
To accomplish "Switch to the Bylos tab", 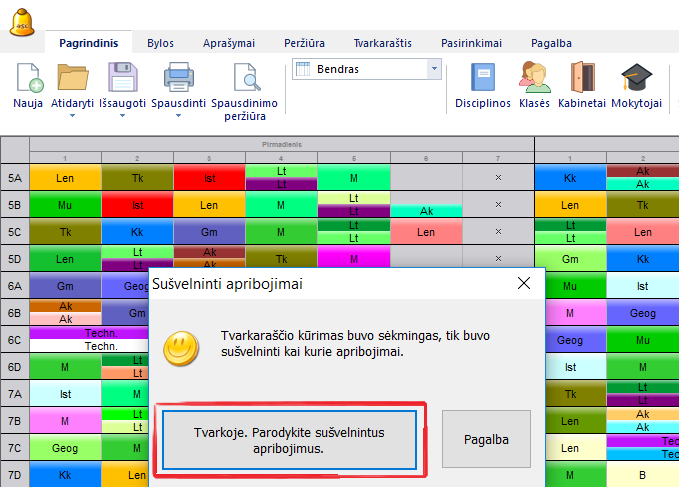I will tap(160, 43).
